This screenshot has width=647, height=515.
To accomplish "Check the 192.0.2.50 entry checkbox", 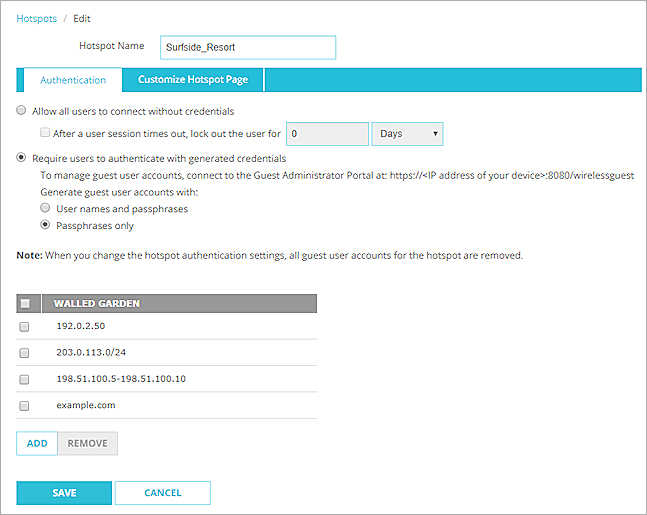I will click(x=25, y=327).
